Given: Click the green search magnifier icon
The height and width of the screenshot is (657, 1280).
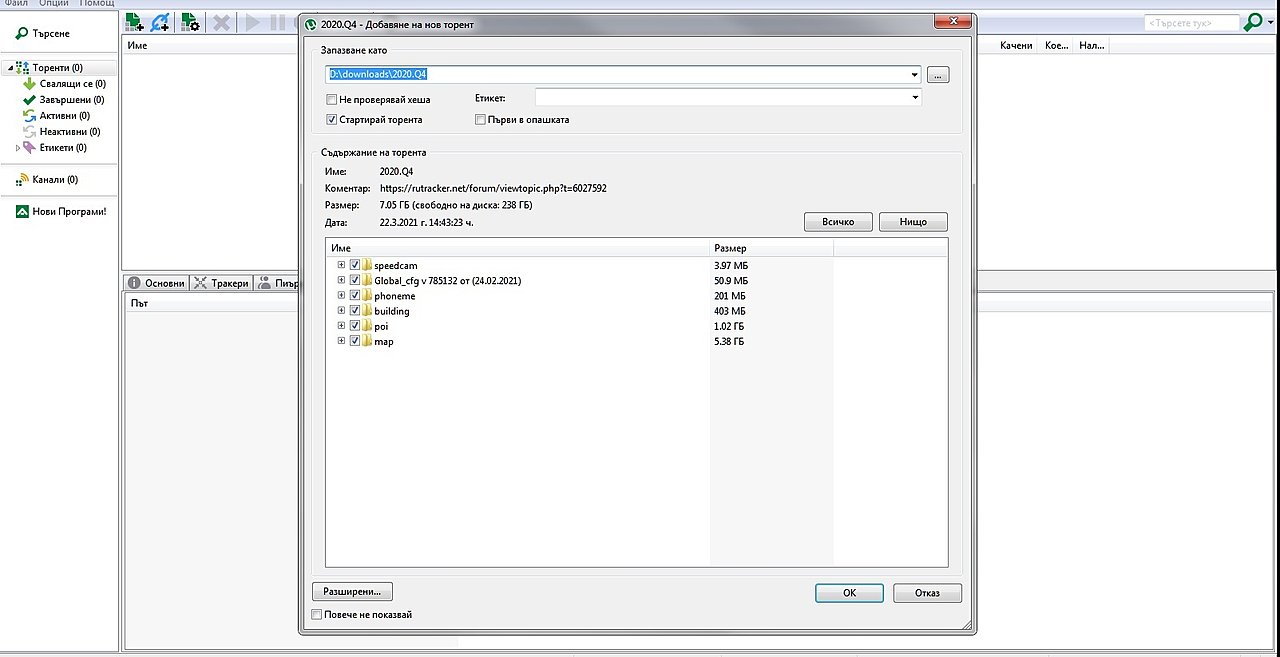Looking at the screenshot, I should pos(1253,22).
